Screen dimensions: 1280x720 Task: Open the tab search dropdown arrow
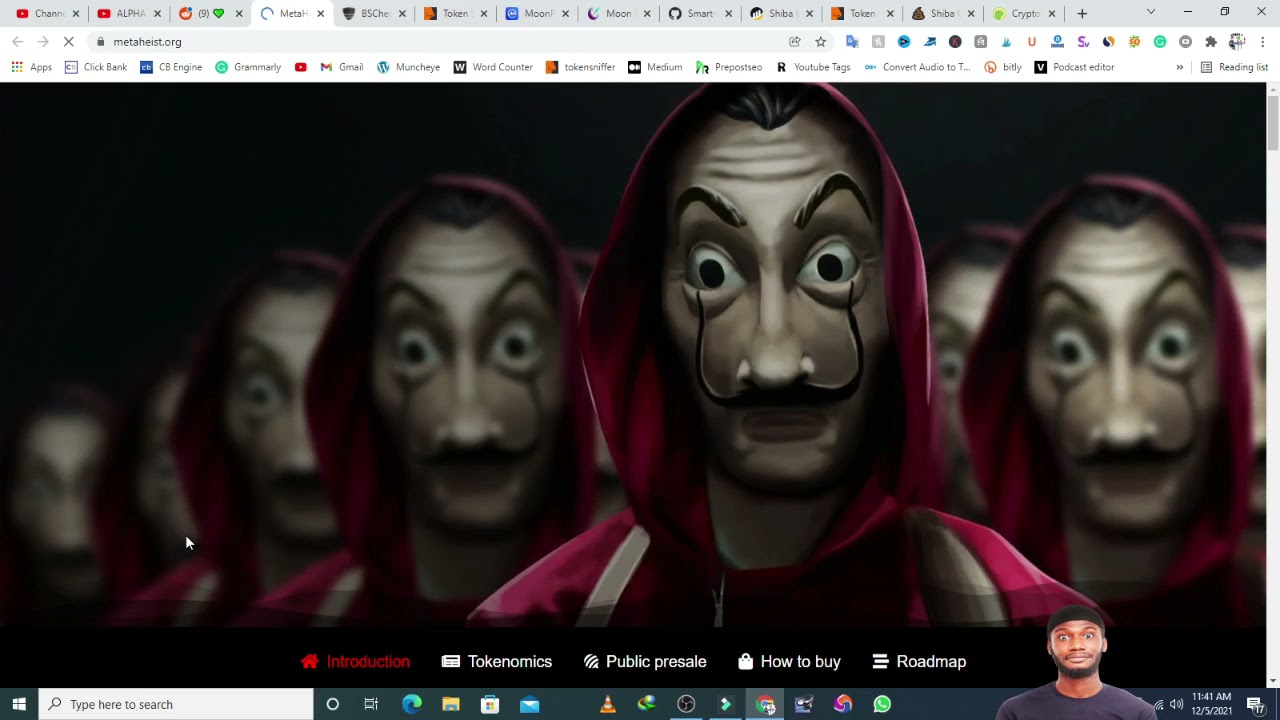coord(1151,12)
